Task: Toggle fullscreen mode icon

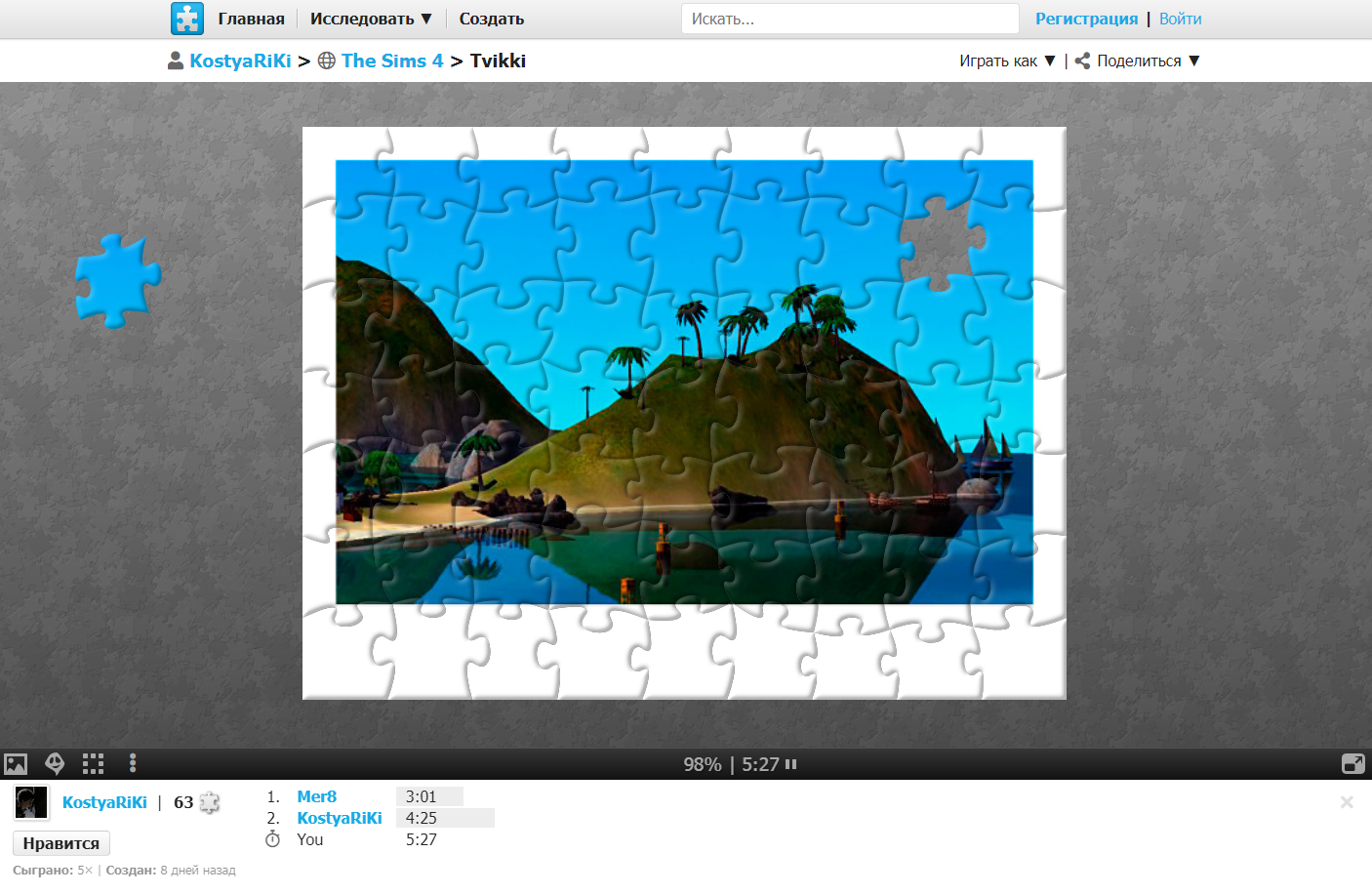Action: (1353, 764)
